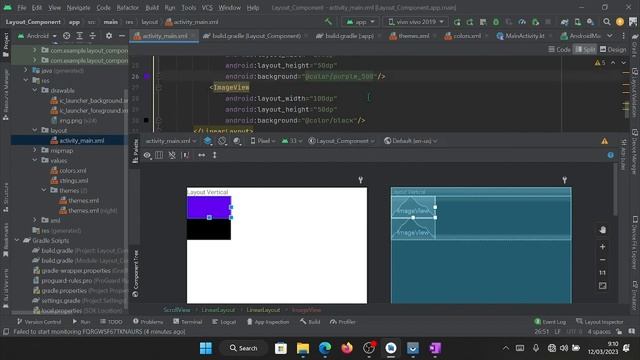
Task: Open the API 33 version dropdown
Action: (292, 141)
